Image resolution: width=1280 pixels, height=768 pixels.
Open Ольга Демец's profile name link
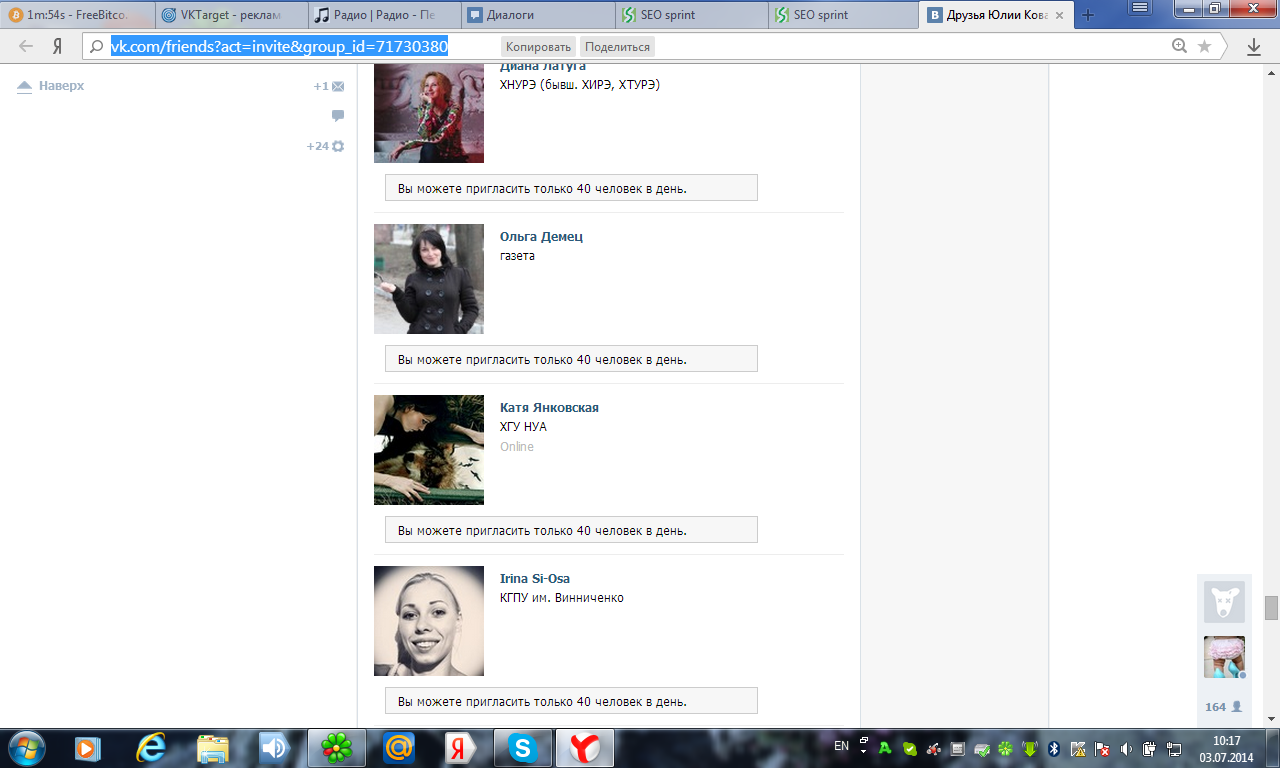[x=541, y=237]
